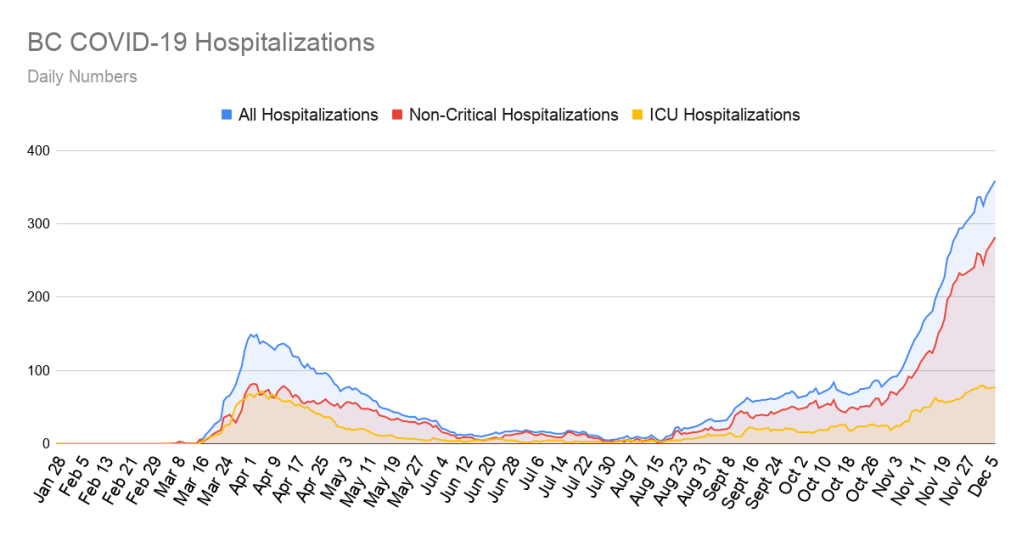
Task: Click the red Non-Critical Hospitalizations legend swatch
Action: pyautogui.click(x=397, y=115)
